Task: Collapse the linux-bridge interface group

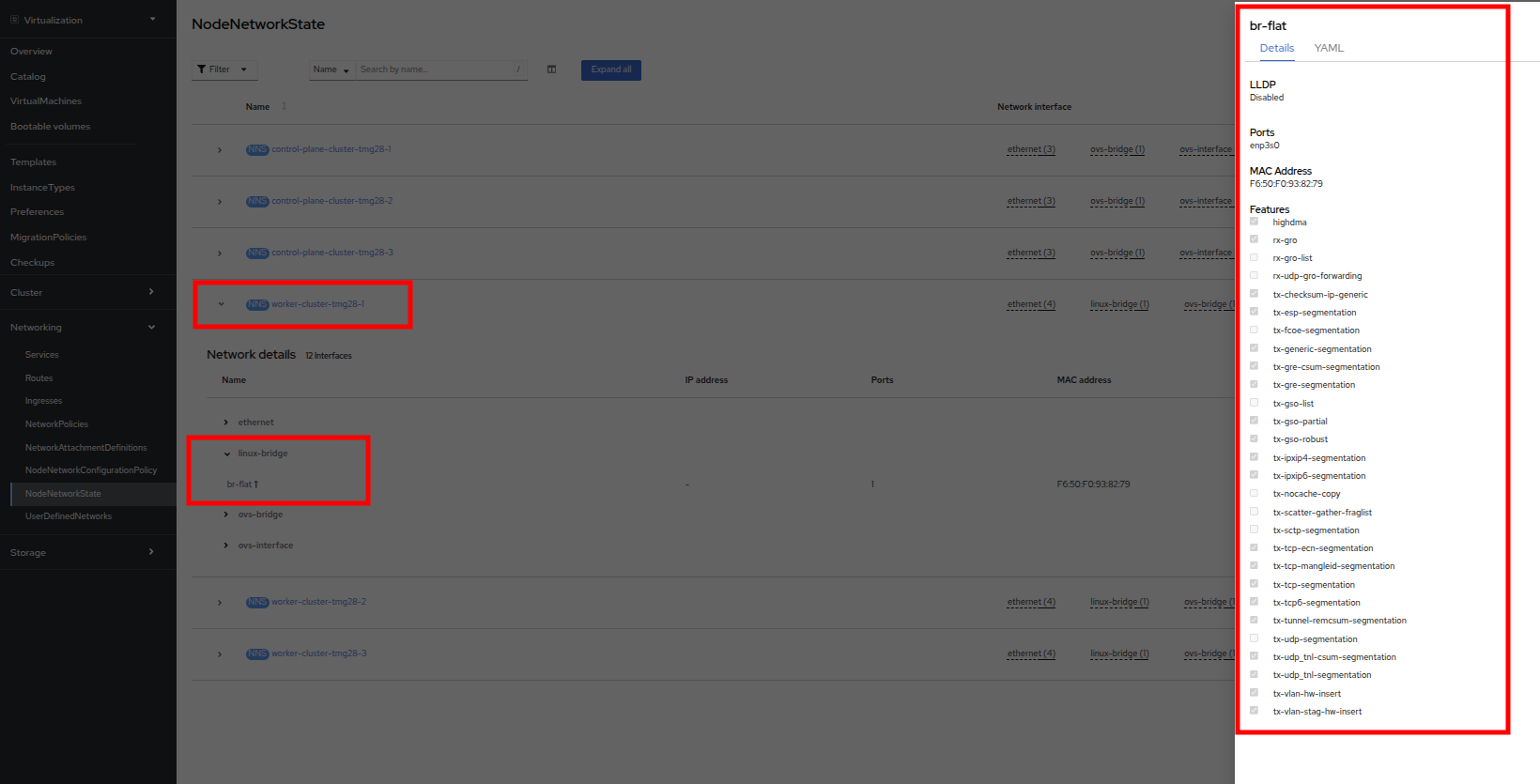Action: pyautogui.click(x=227, y=453)
